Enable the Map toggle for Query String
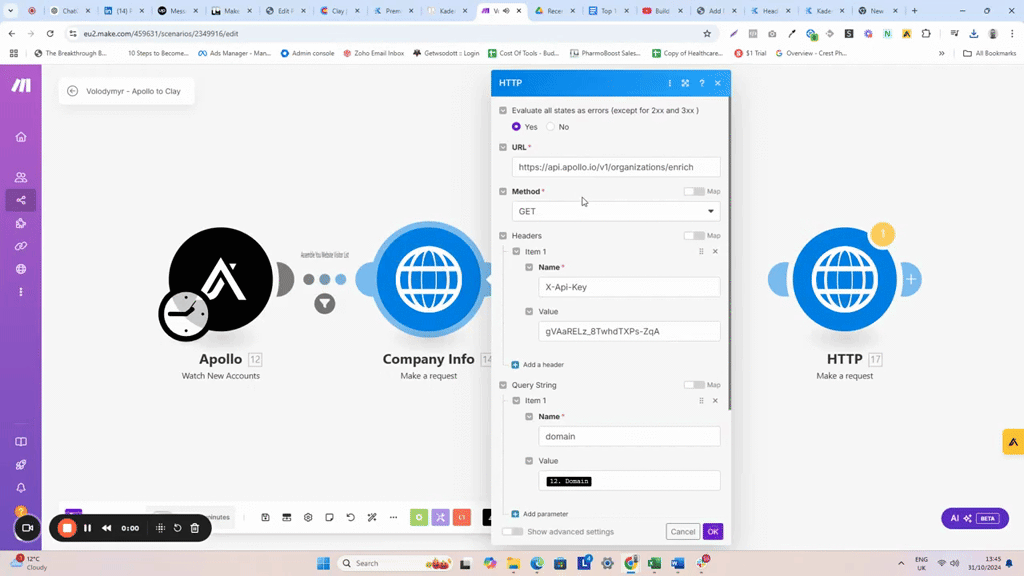Image resolution: width=1024 pixels, height=576 pixels. point(693,385)
